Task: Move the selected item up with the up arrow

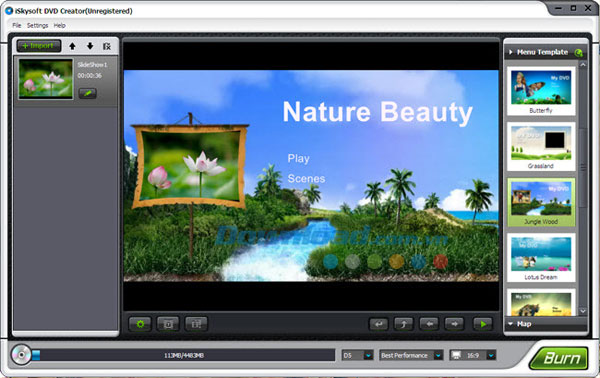Action: tap(72, 46)
